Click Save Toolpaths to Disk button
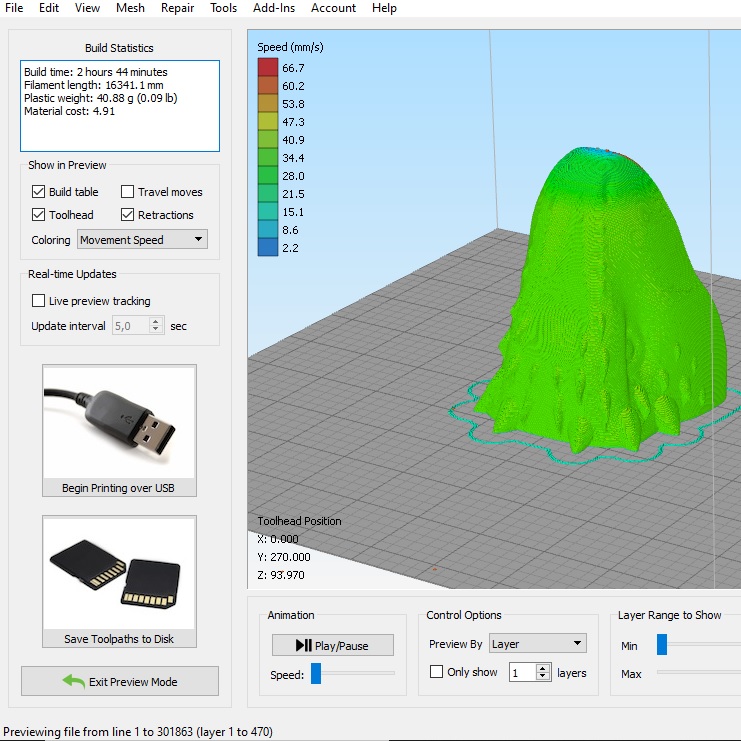The image size is (741, 741). click(x=119, y=639)
